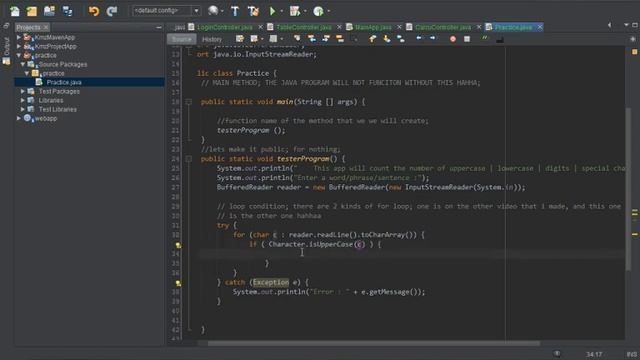Image resolution: width=640 pixels, height=360 pixels.
Task: Toggle Bookmark on current line
Action: [401, 39]
